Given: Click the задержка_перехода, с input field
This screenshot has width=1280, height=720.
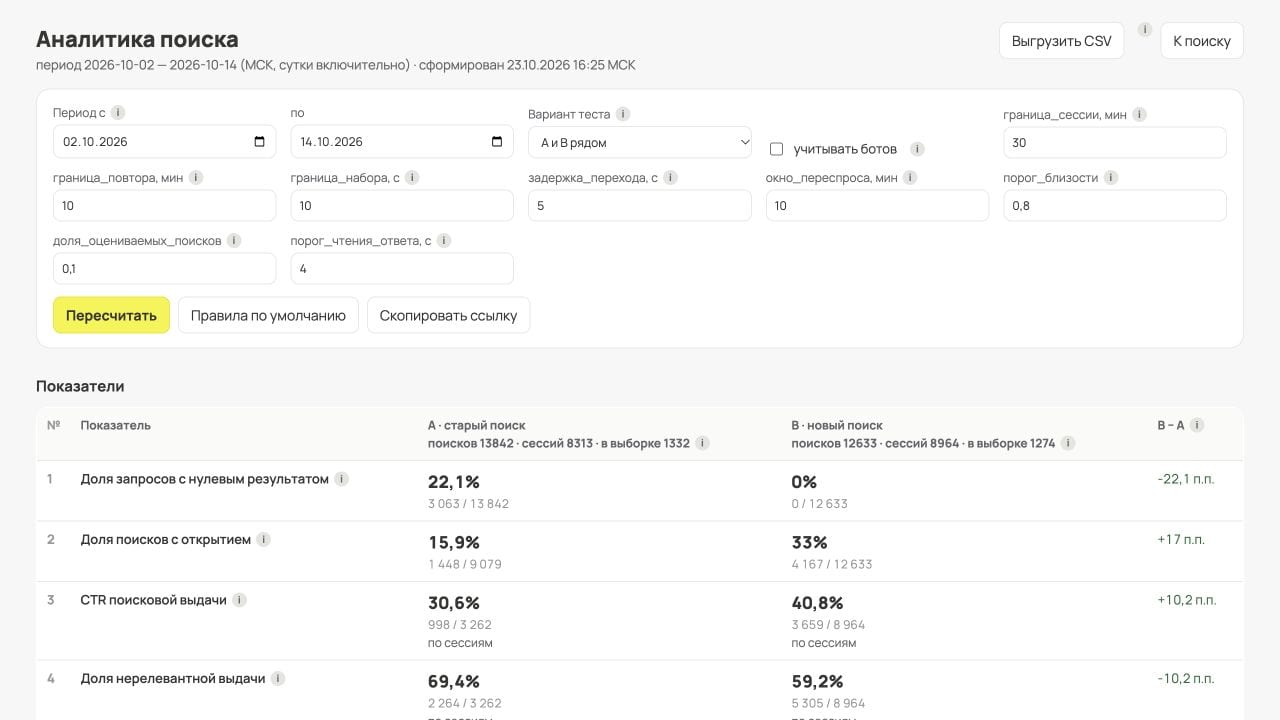Looking at the screenshot, I should click(640, 205).
